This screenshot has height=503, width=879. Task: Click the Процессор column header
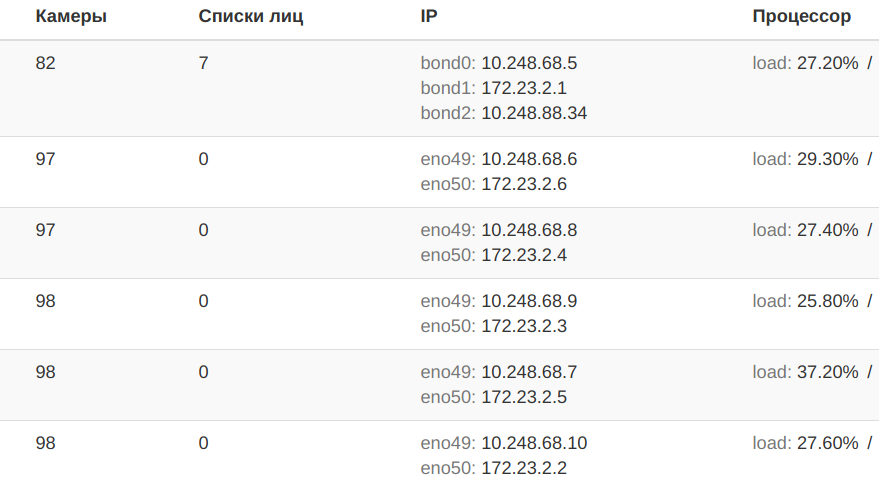(x=802, y=16)
